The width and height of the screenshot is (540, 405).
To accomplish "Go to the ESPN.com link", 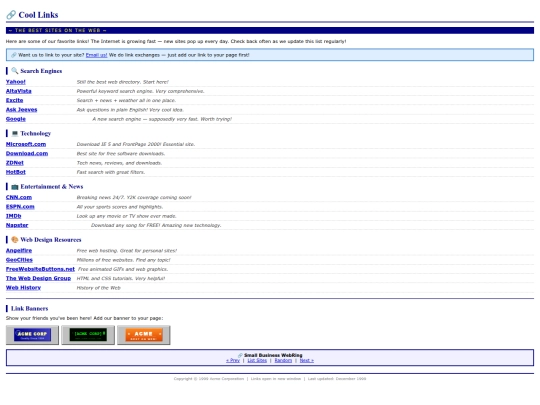I will pos(20,207).
